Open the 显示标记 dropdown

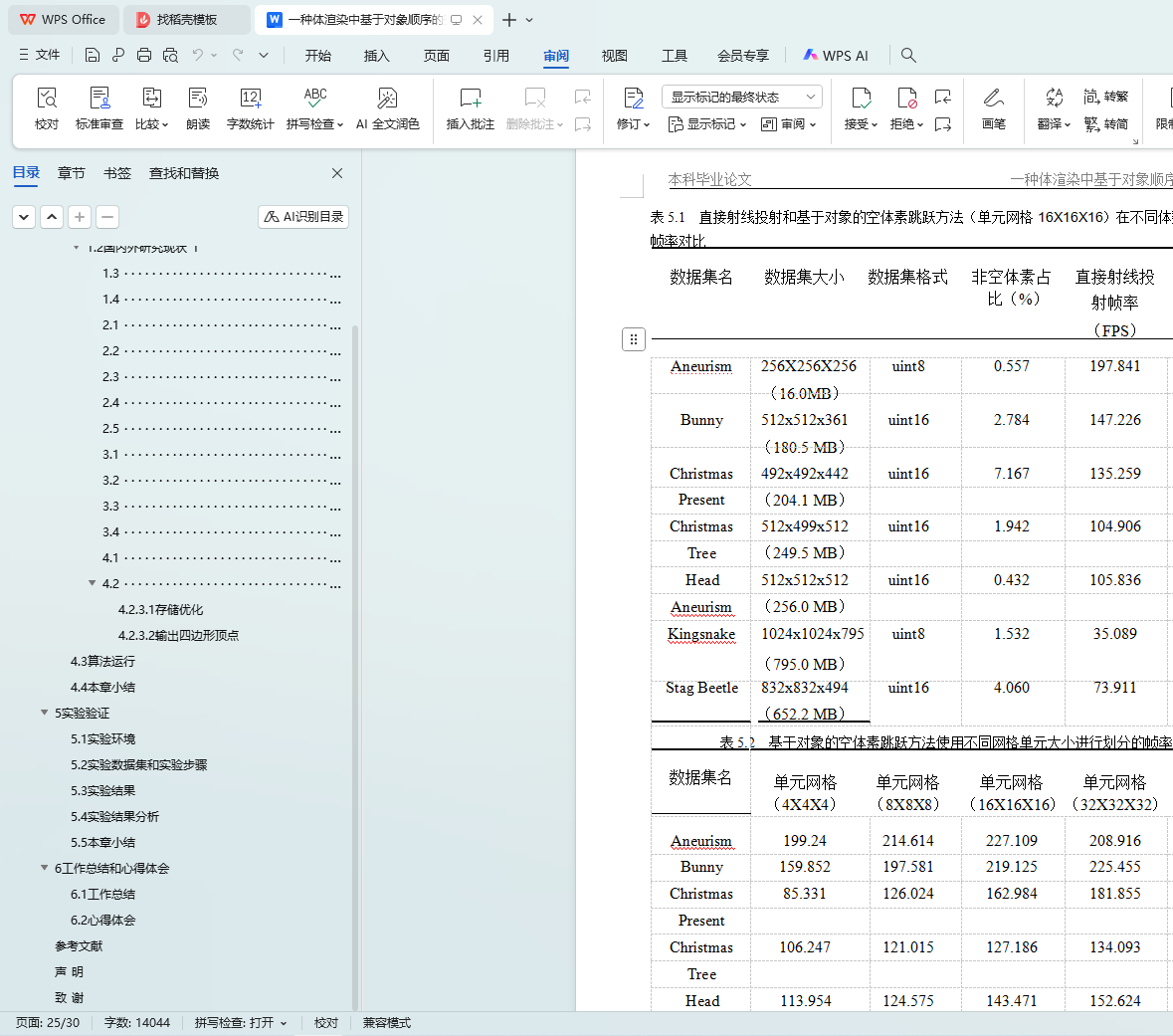coord(707,124)
